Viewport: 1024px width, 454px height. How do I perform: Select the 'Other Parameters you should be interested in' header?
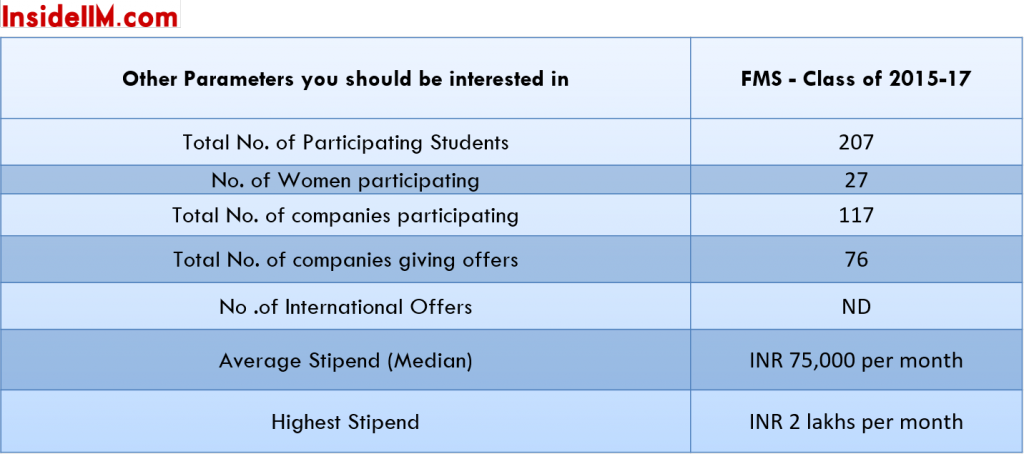pyautogui.click(x=345, y=78)
